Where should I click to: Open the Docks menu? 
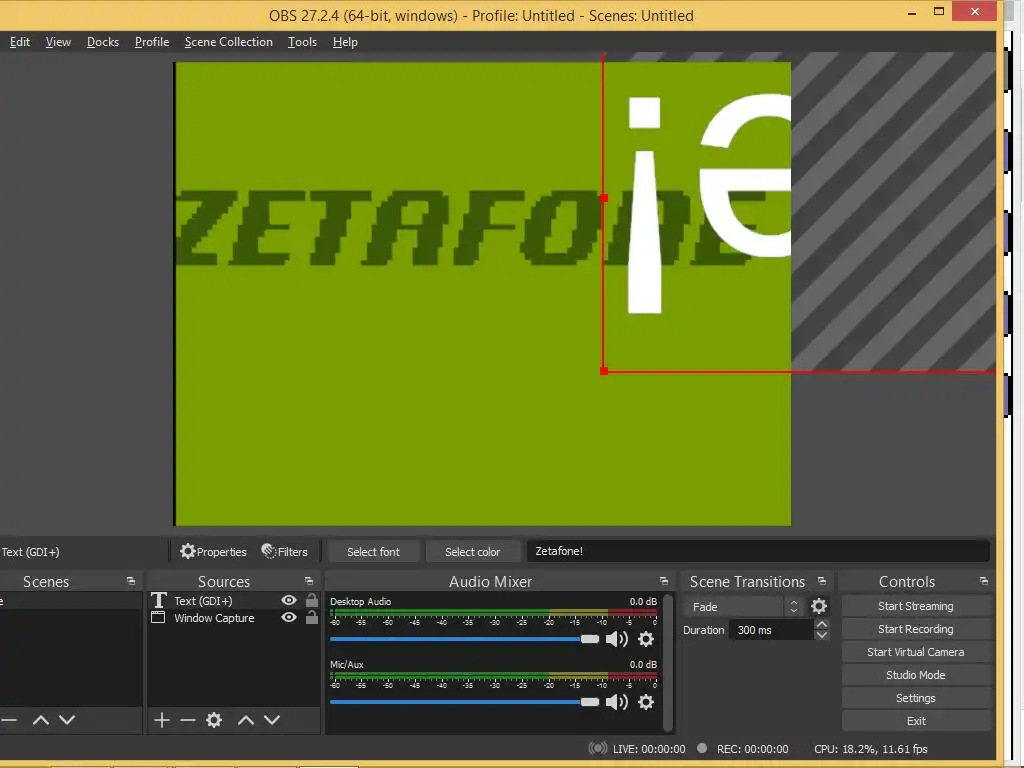[103, 42]
